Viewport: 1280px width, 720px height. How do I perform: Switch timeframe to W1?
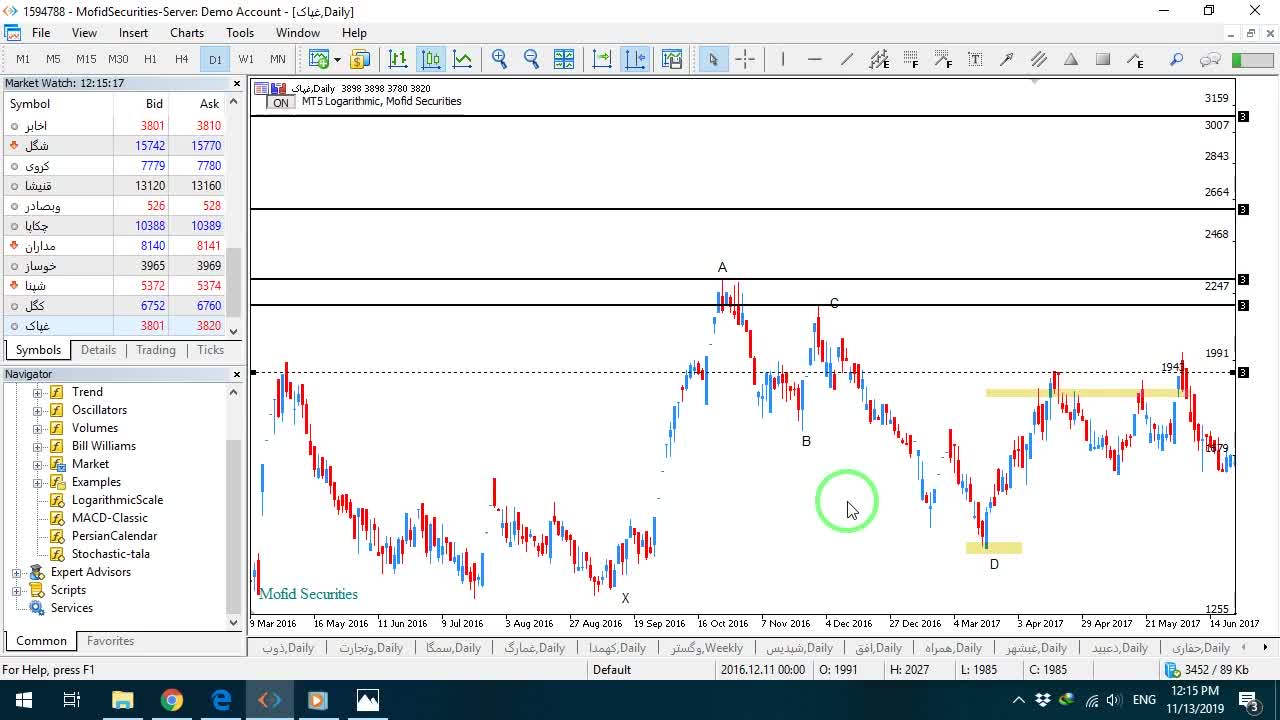(x=246, y=59)
